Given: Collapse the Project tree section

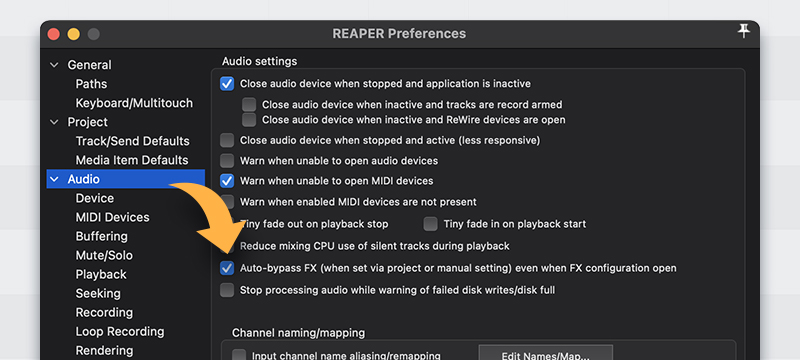Looking at the screenshot, I should 54,122.
